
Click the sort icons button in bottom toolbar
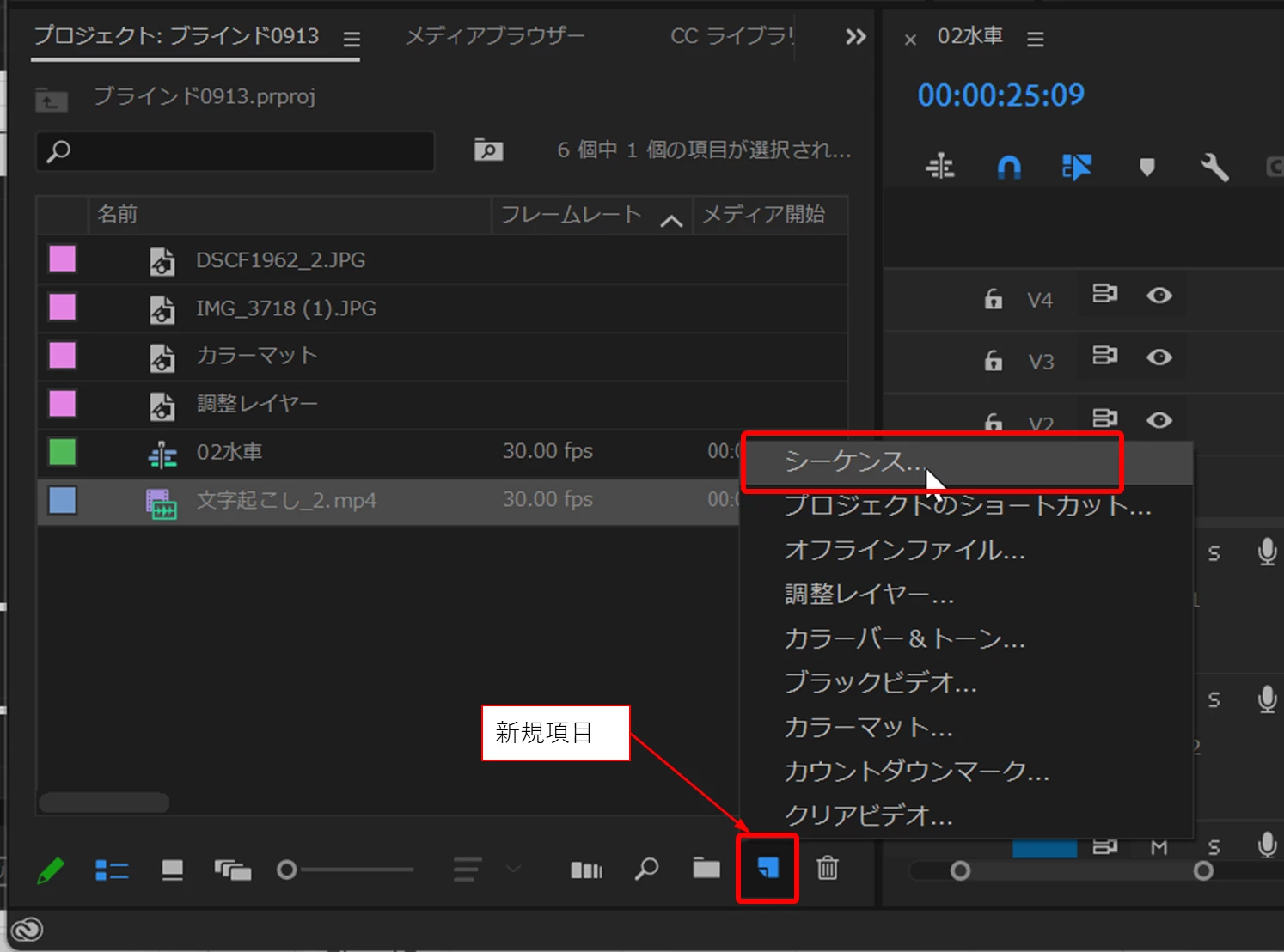pos(468,870)
